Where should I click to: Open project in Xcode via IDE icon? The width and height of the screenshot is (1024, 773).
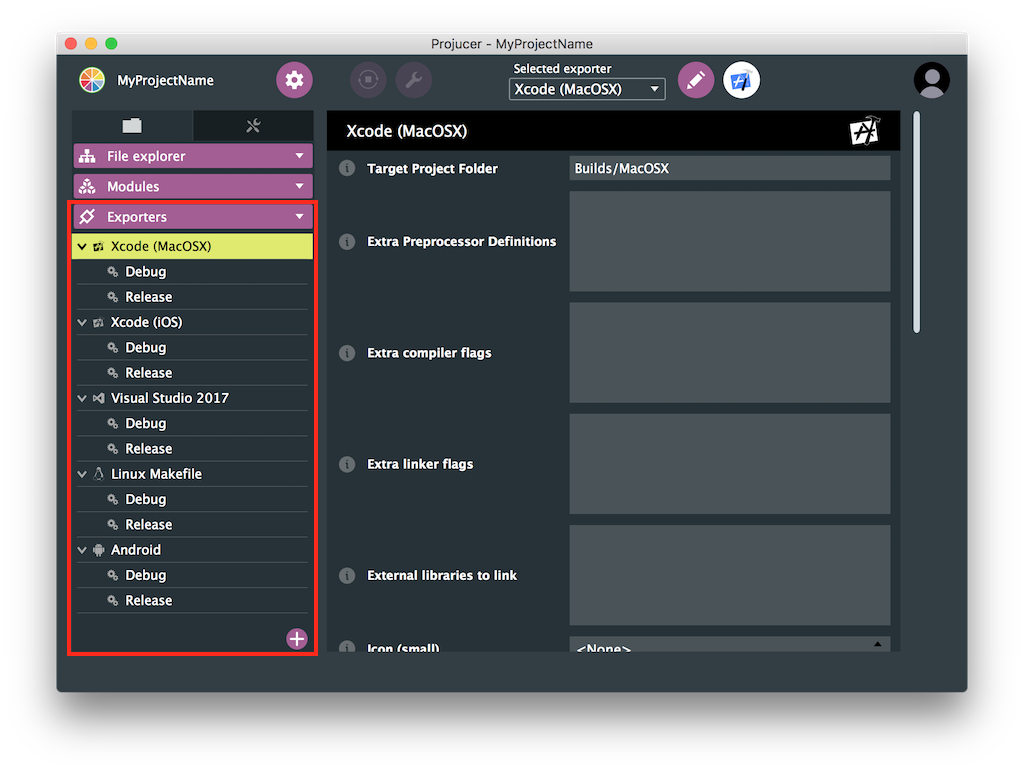[741, 80]
